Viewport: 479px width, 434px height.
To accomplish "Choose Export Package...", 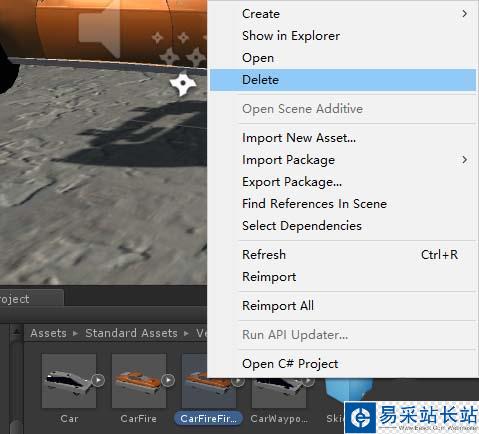I will click(343, 182).
